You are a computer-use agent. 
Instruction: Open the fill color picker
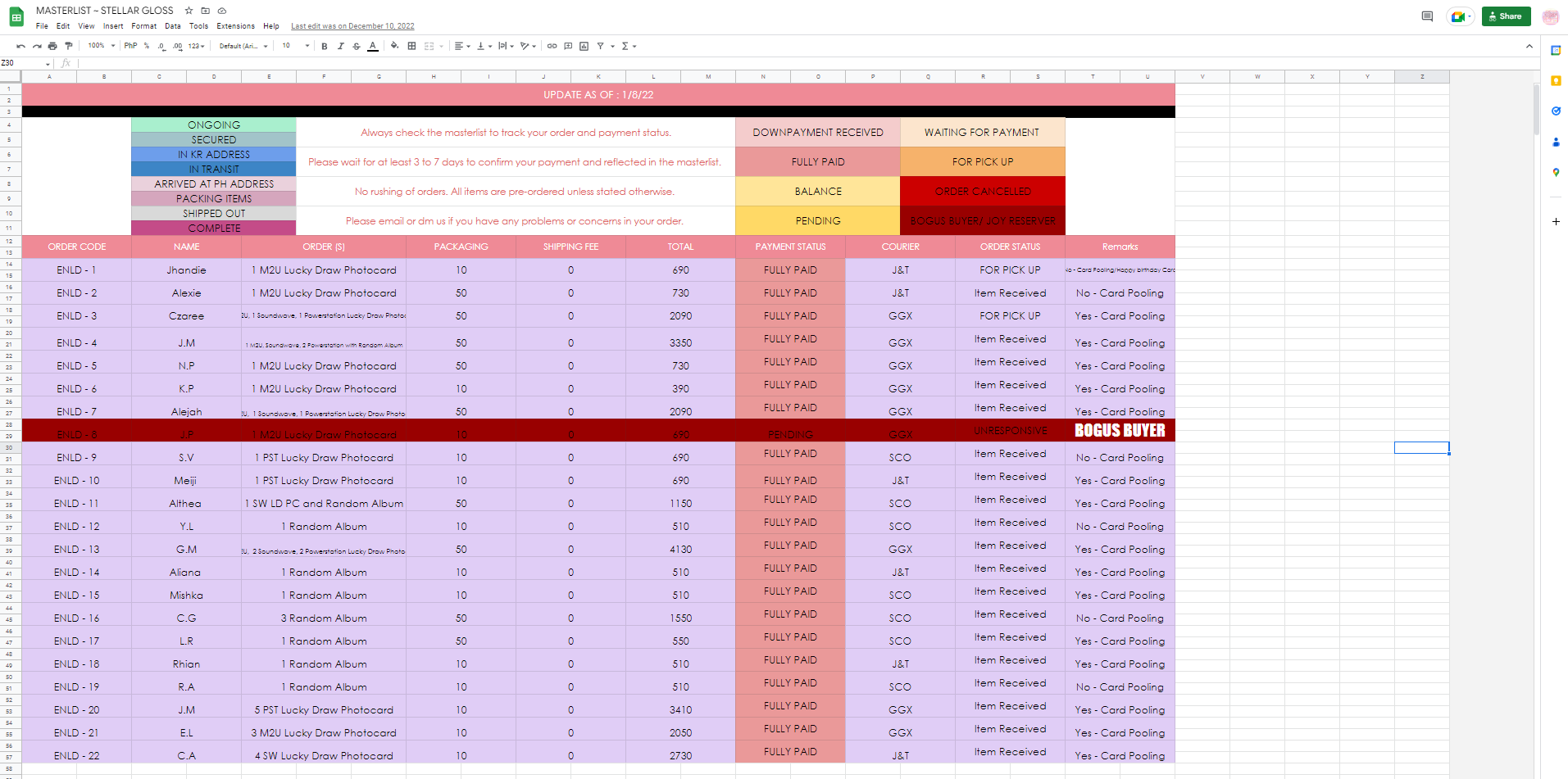tap(394, 46)
